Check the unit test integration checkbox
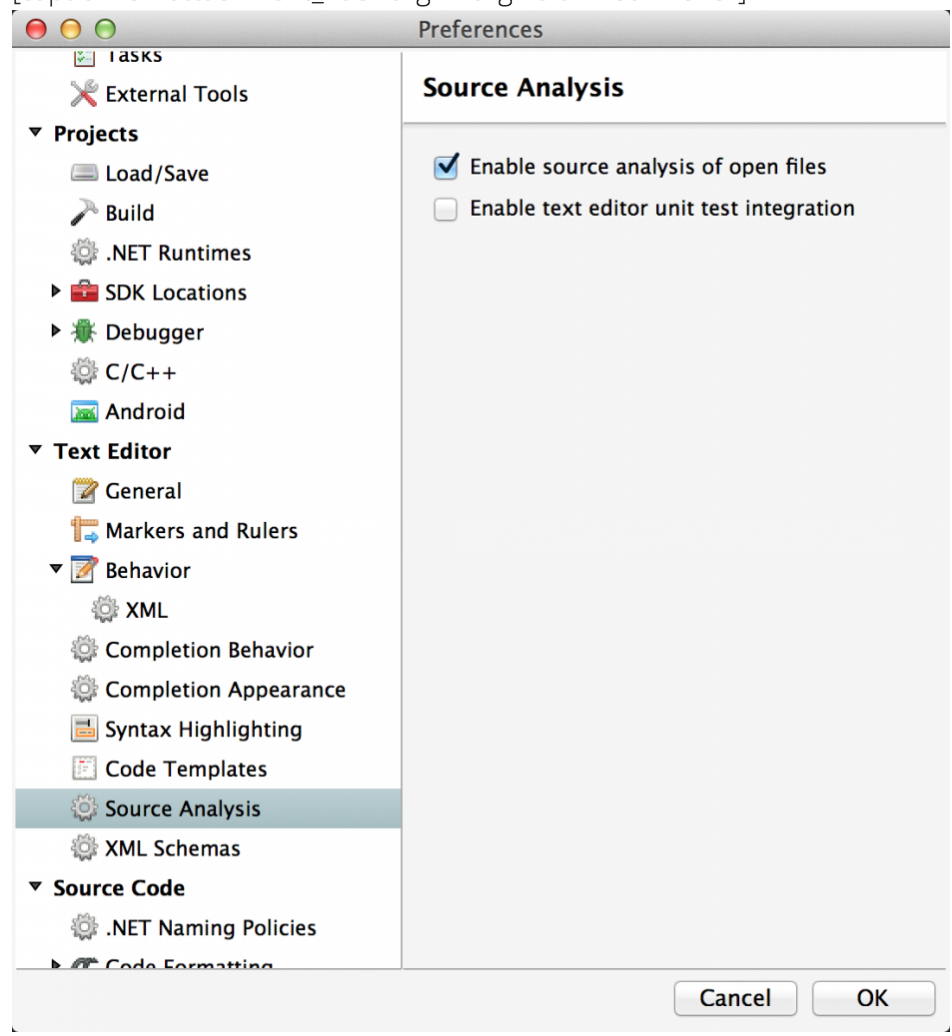The height and width of the screenshot is (1036, 952). (446, 208)
